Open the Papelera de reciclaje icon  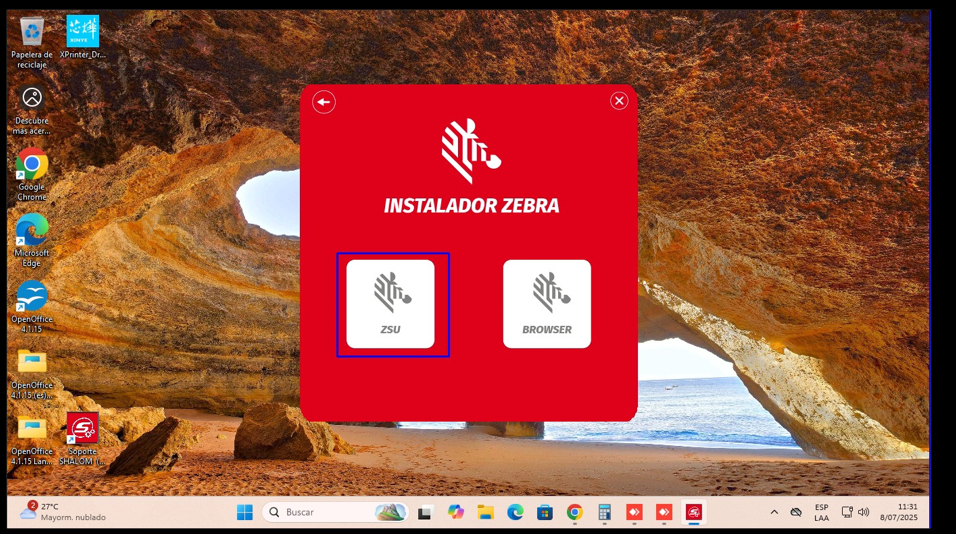[32, 36]
